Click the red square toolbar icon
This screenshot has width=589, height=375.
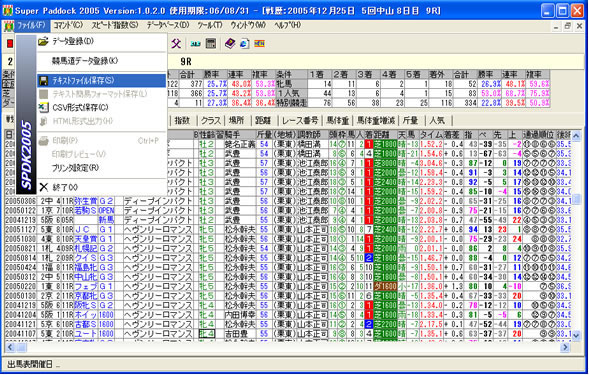(10, 44)
